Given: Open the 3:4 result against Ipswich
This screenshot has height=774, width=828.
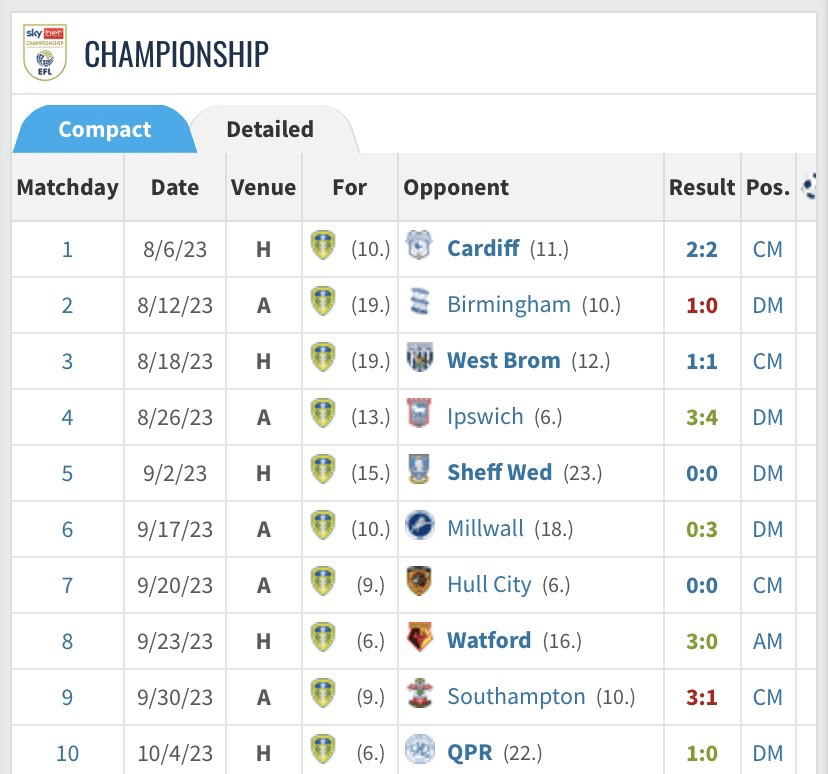Looking at the screenshot, I should [x=701, y=416].
